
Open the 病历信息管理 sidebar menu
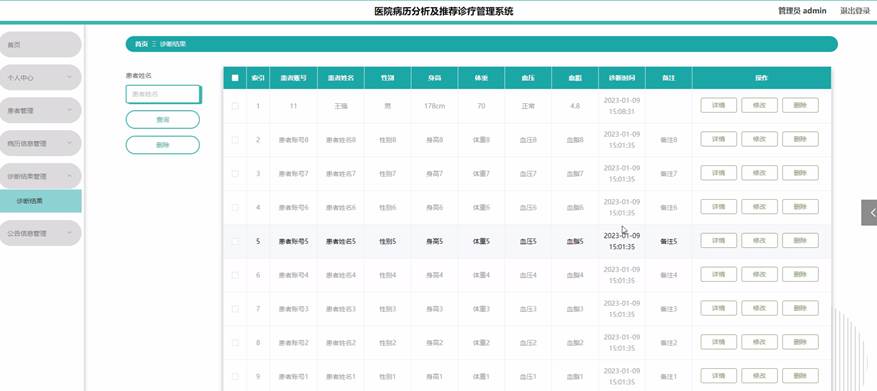[x=40, y=143]
